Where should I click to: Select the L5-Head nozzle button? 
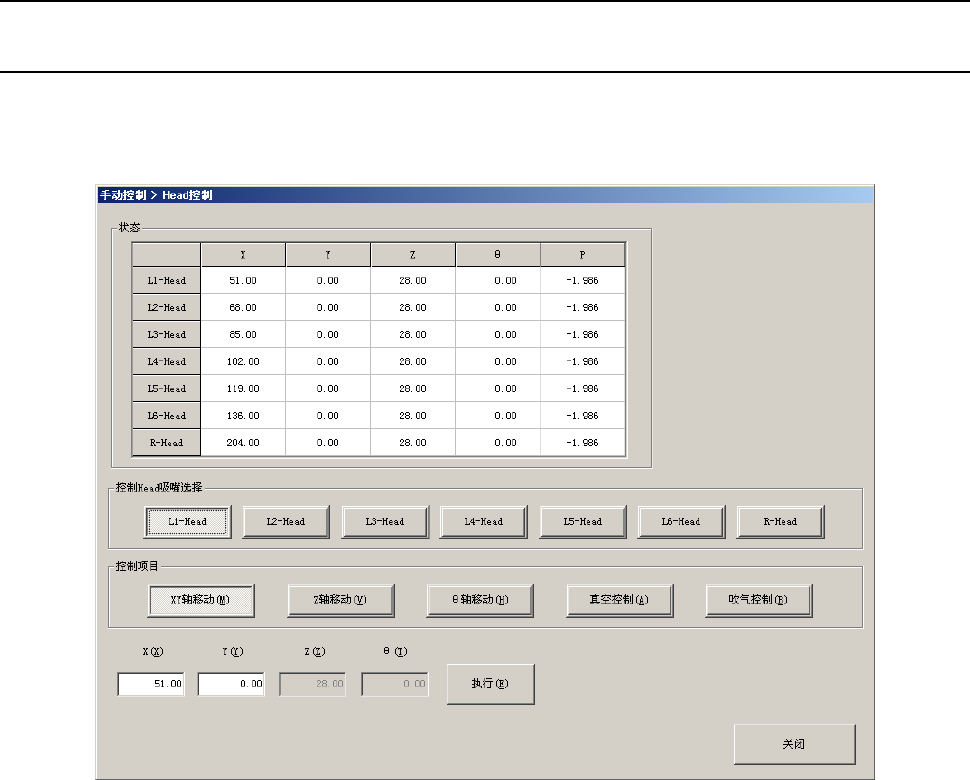pos(583,522)
